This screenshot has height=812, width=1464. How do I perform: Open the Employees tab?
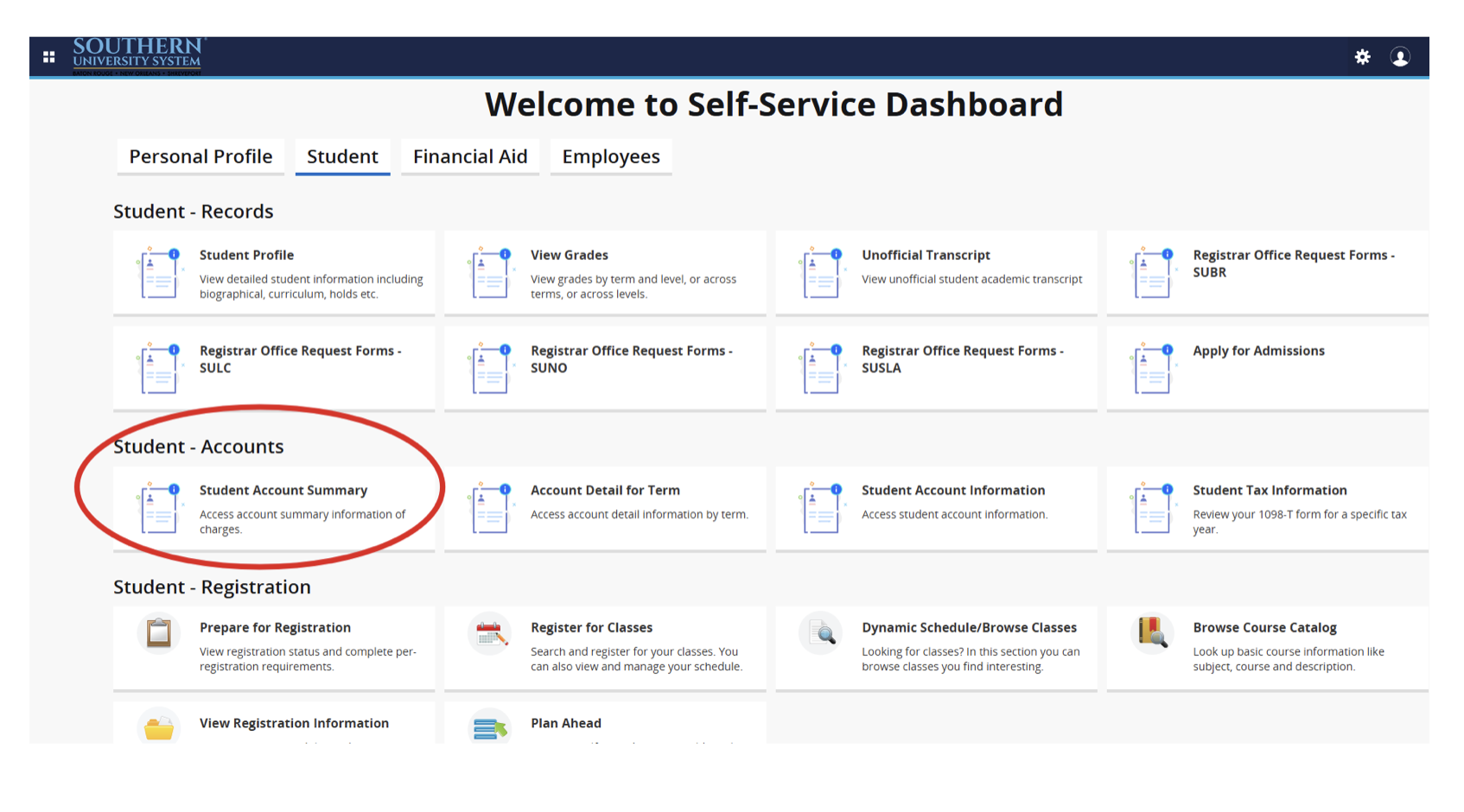610,156
